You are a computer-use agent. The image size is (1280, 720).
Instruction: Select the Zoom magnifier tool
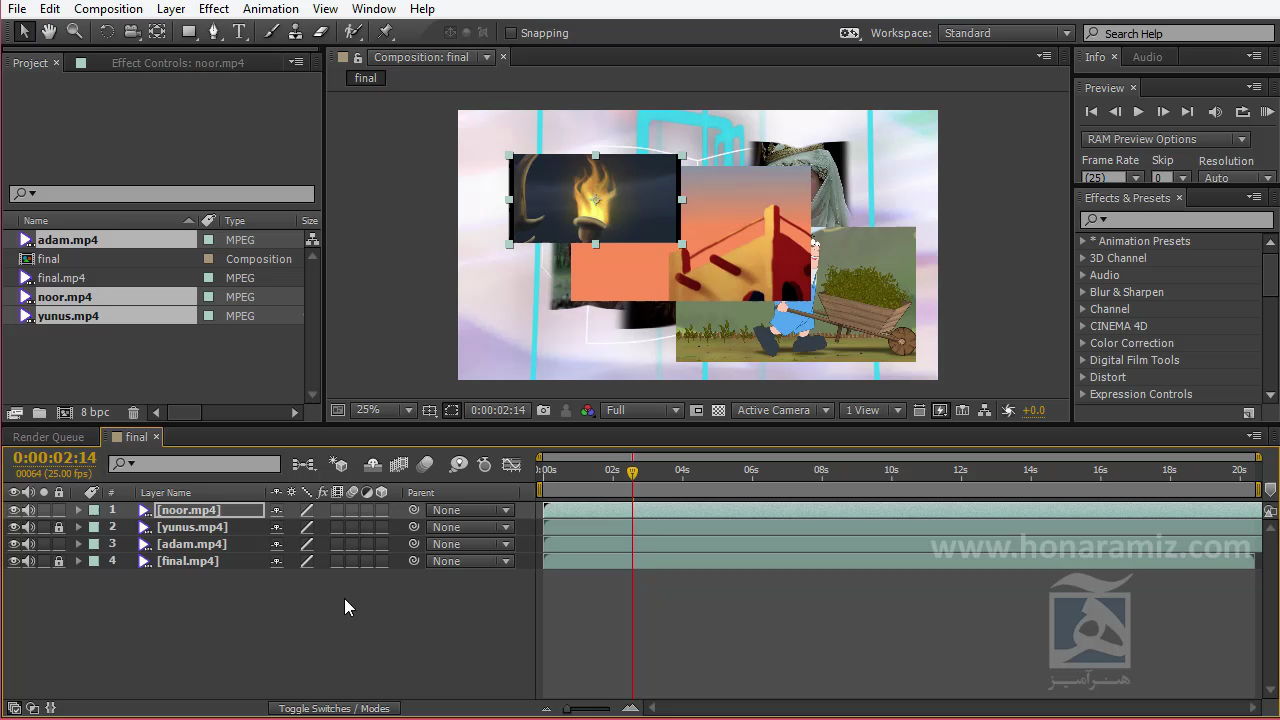(74, 32)
